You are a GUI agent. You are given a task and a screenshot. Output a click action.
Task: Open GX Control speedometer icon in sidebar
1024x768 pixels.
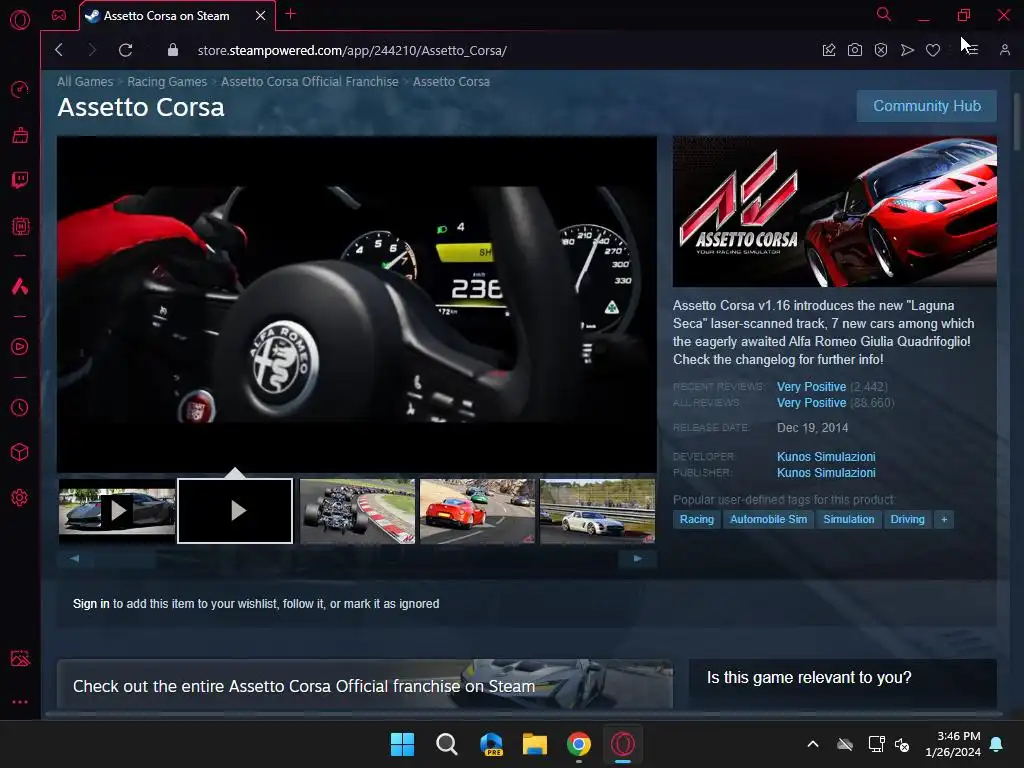click(x=20, y=89)
